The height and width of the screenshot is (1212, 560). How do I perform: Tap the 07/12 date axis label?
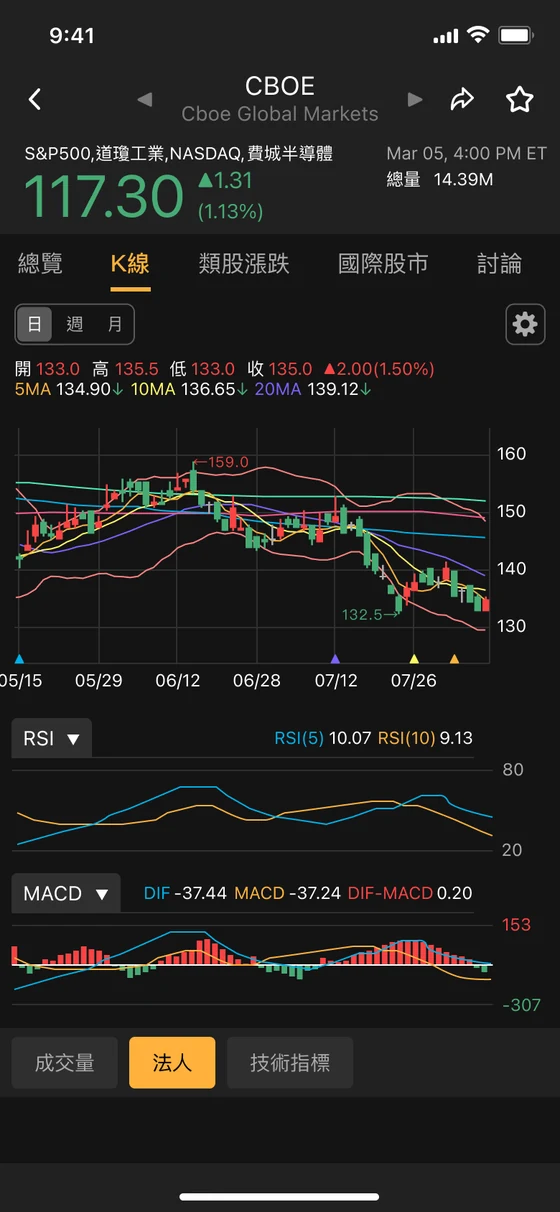[x=336, y=681]
